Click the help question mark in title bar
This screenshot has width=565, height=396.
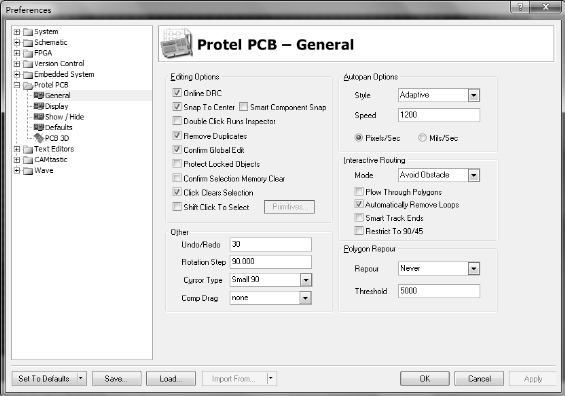(520, 7)
